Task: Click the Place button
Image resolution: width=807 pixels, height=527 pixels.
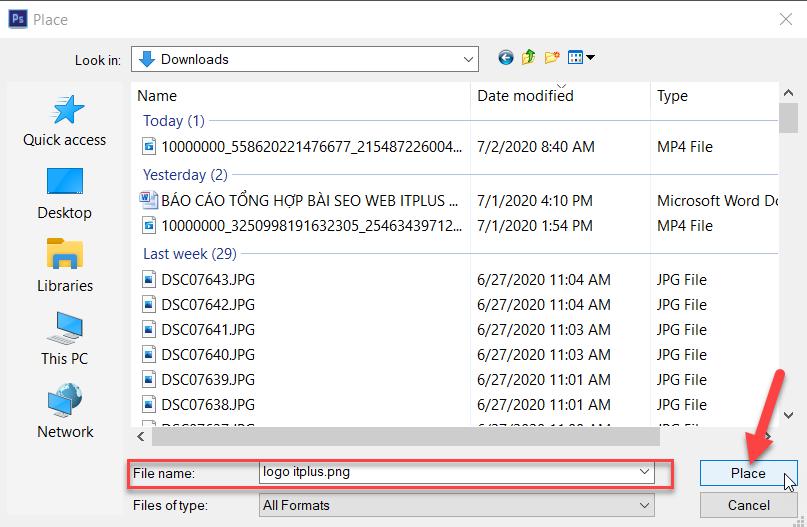Action: point(748,473)
